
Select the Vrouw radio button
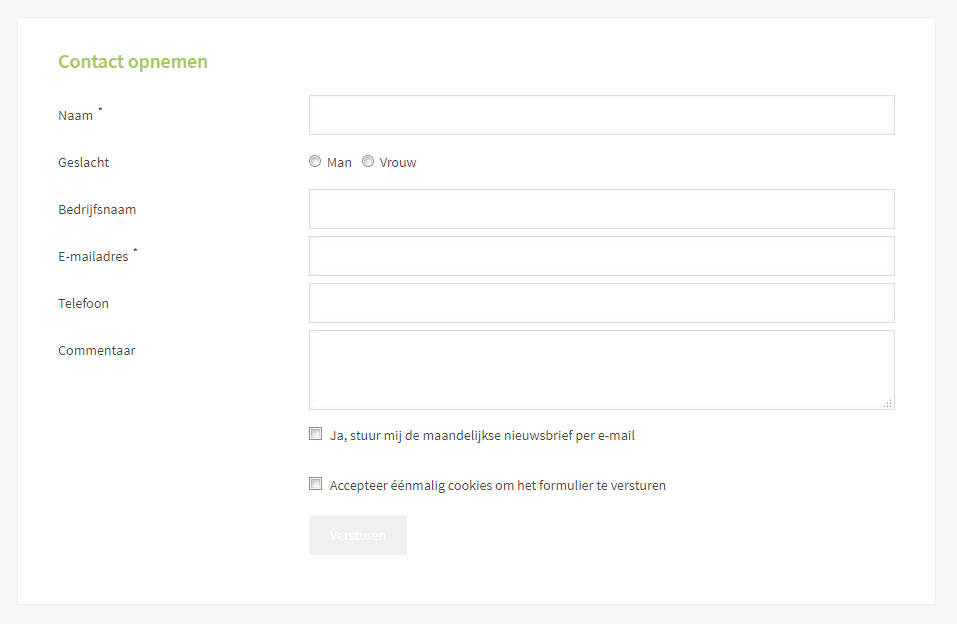coord(368,161)
